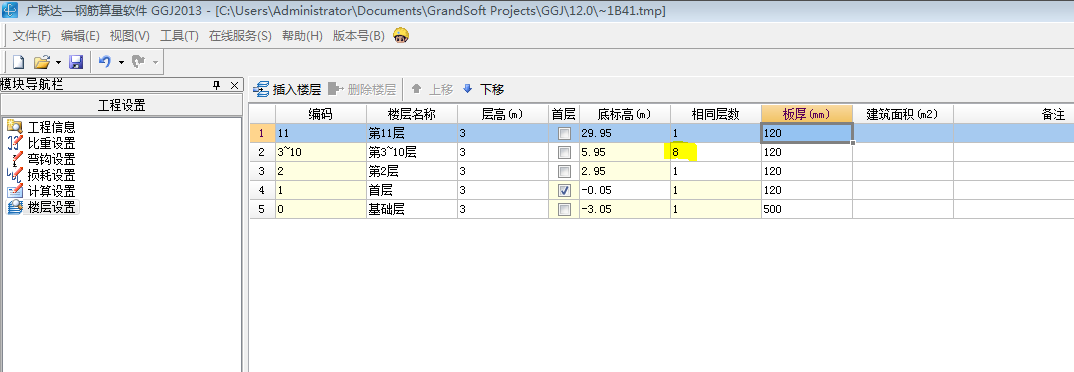Open the 工具(T) menu

pos(179,36)
